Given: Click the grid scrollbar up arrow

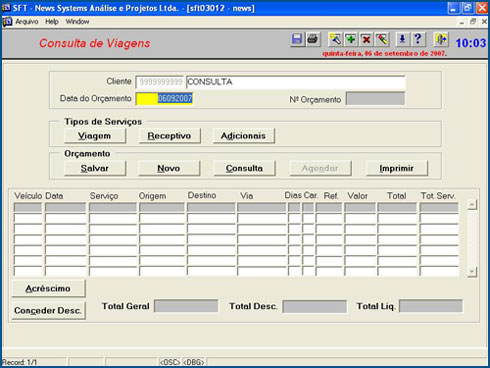Looking at the screenshot, I should (472, 205).
